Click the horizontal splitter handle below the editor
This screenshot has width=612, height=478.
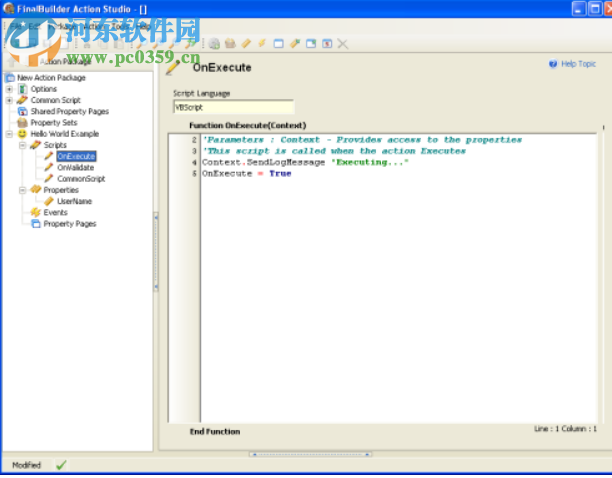pyautogui.click(x=310, y=454)
